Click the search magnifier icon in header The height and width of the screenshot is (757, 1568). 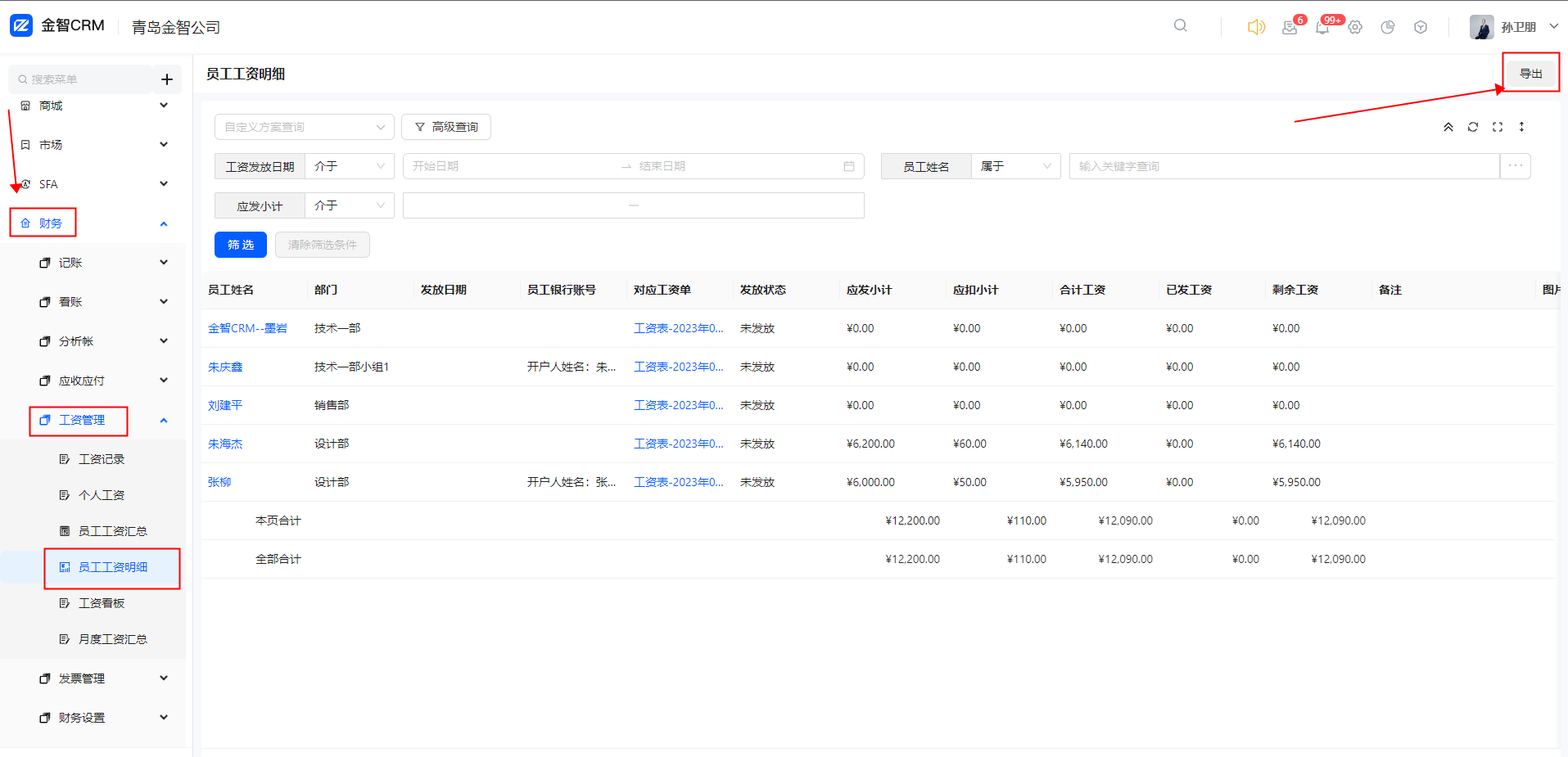[1180, 25]
